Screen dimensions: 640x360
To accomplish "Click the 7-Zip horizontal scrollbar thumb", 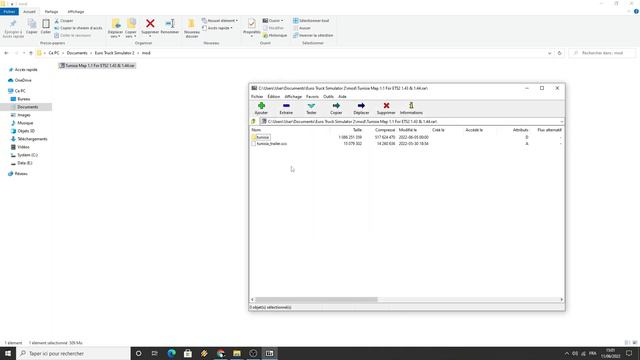I will click(x=316, y=300).
